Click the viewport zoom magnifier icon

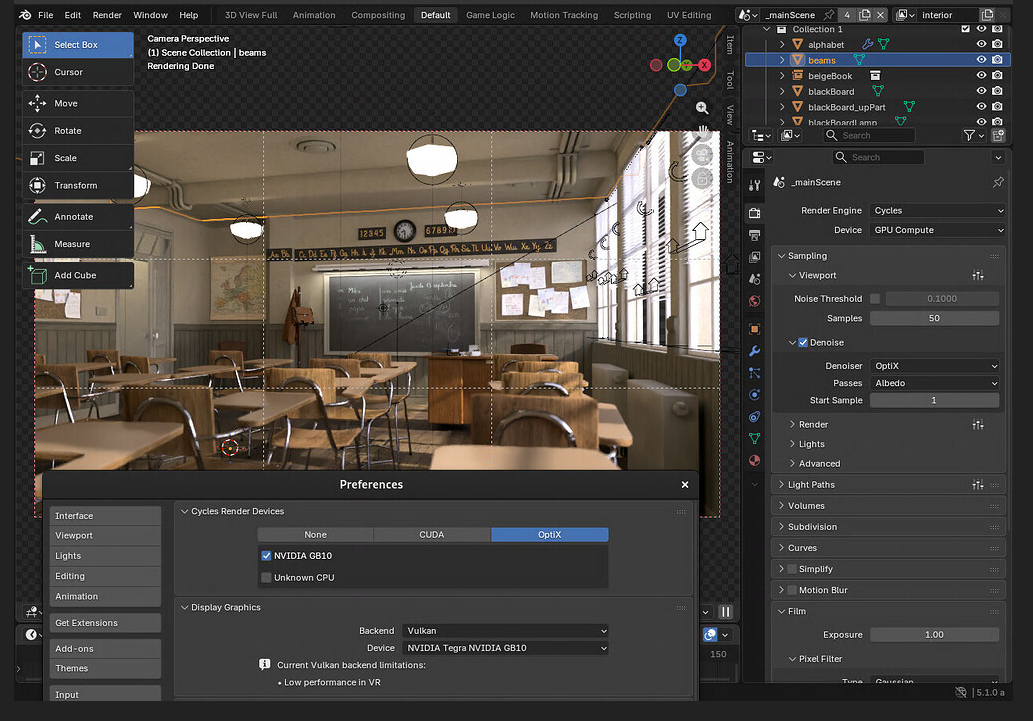[702, 108]
